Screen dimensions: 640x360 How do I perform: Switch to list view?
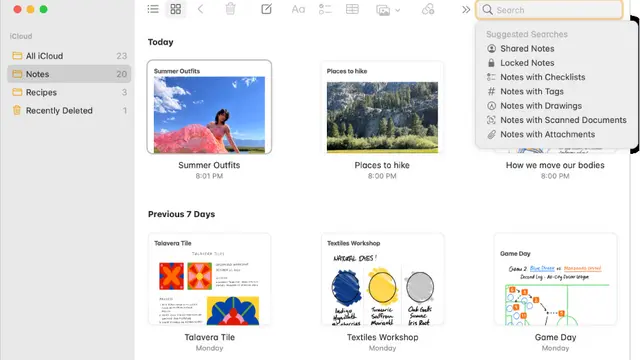(153, 9)
